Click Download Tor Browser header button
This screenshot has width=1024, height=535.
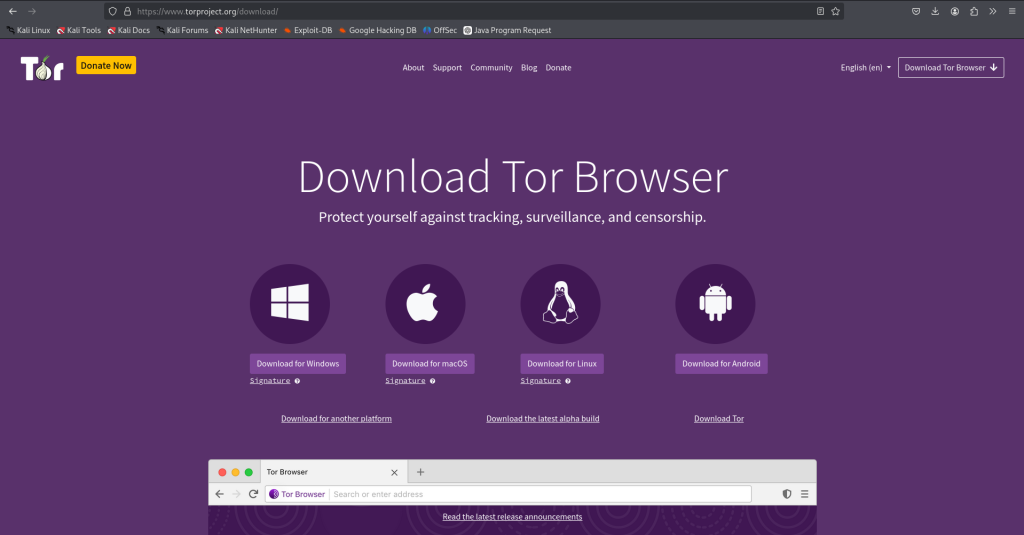coord(951,67)
